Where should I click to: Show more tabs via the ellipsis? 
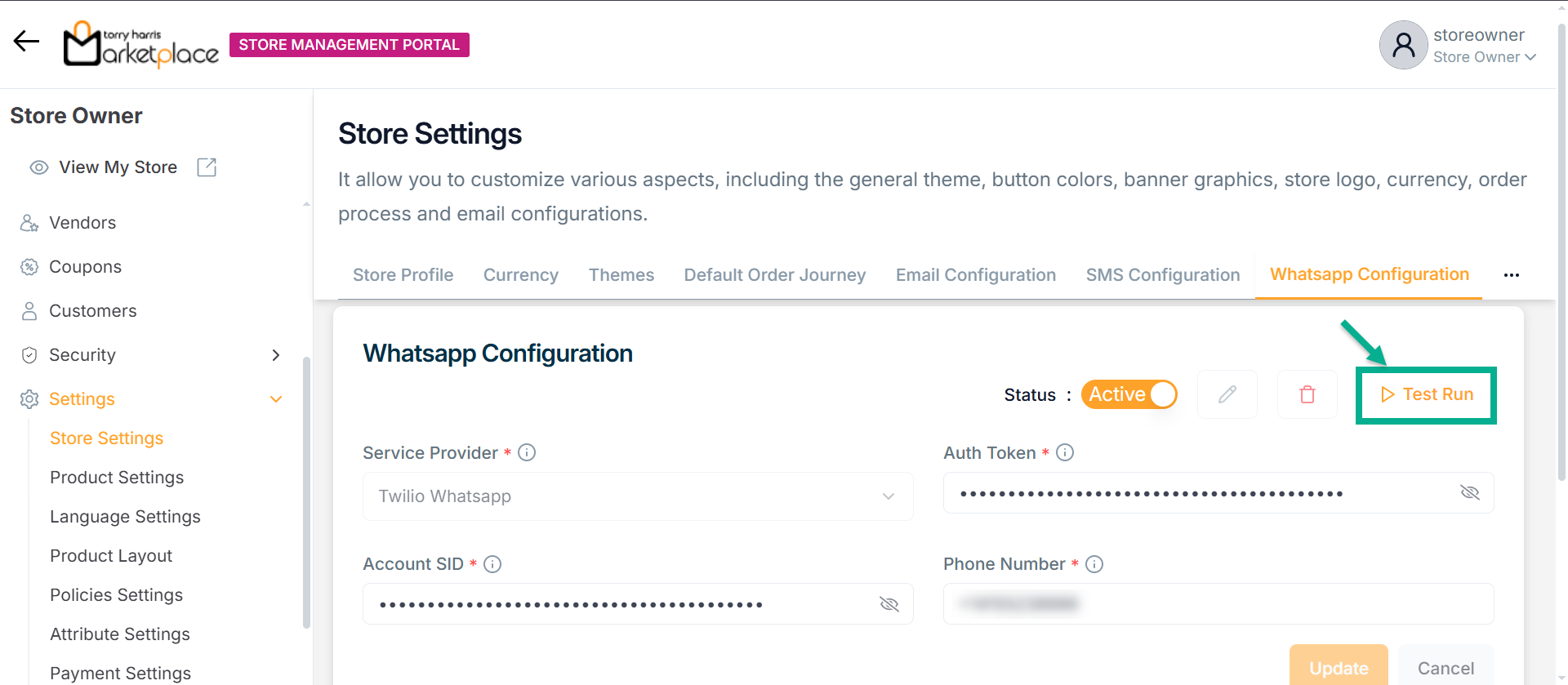tap(1511, 275)
